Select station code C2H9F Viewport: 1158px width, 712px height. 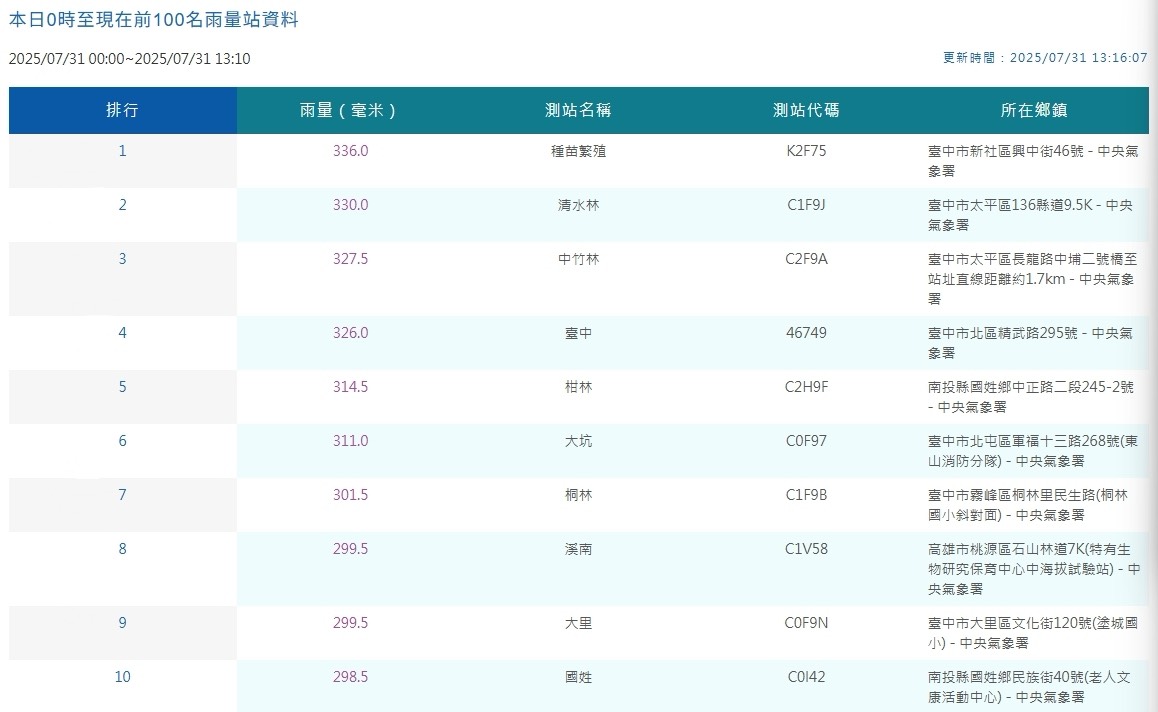[x=806, y=387]
